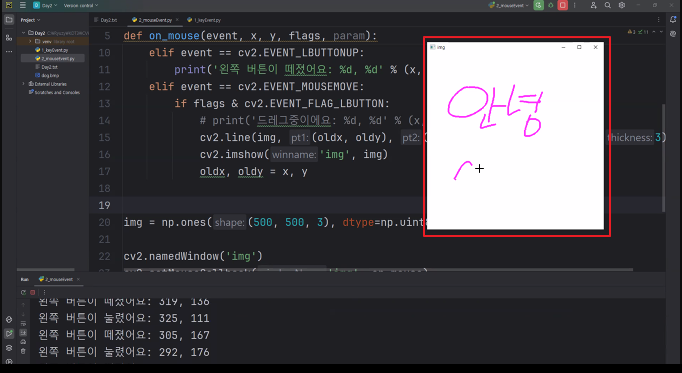Toggle Project tool window folder icon
The width and height of the screenshot is (682, 373).
9,20
